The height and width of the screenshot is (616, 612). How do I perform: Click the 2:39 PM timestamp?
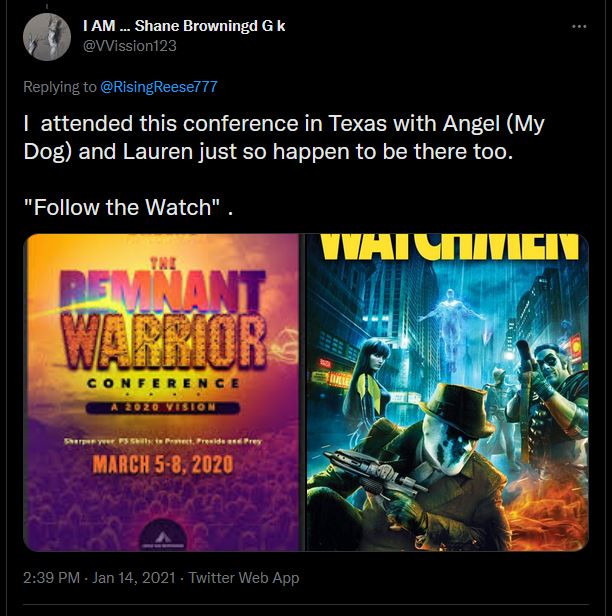pyautogui.click(x=51, y=578)
